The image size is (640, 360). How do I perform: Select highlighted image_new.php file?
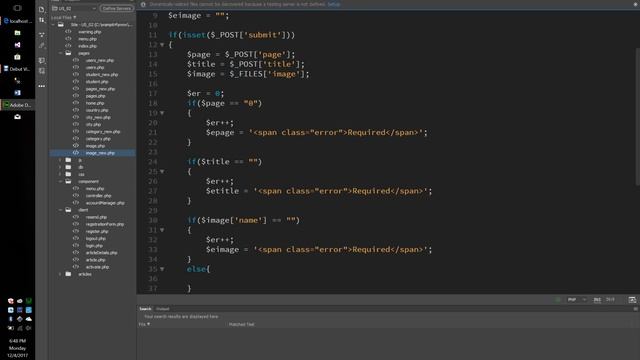pyautogui.click(x=100, y=153)
